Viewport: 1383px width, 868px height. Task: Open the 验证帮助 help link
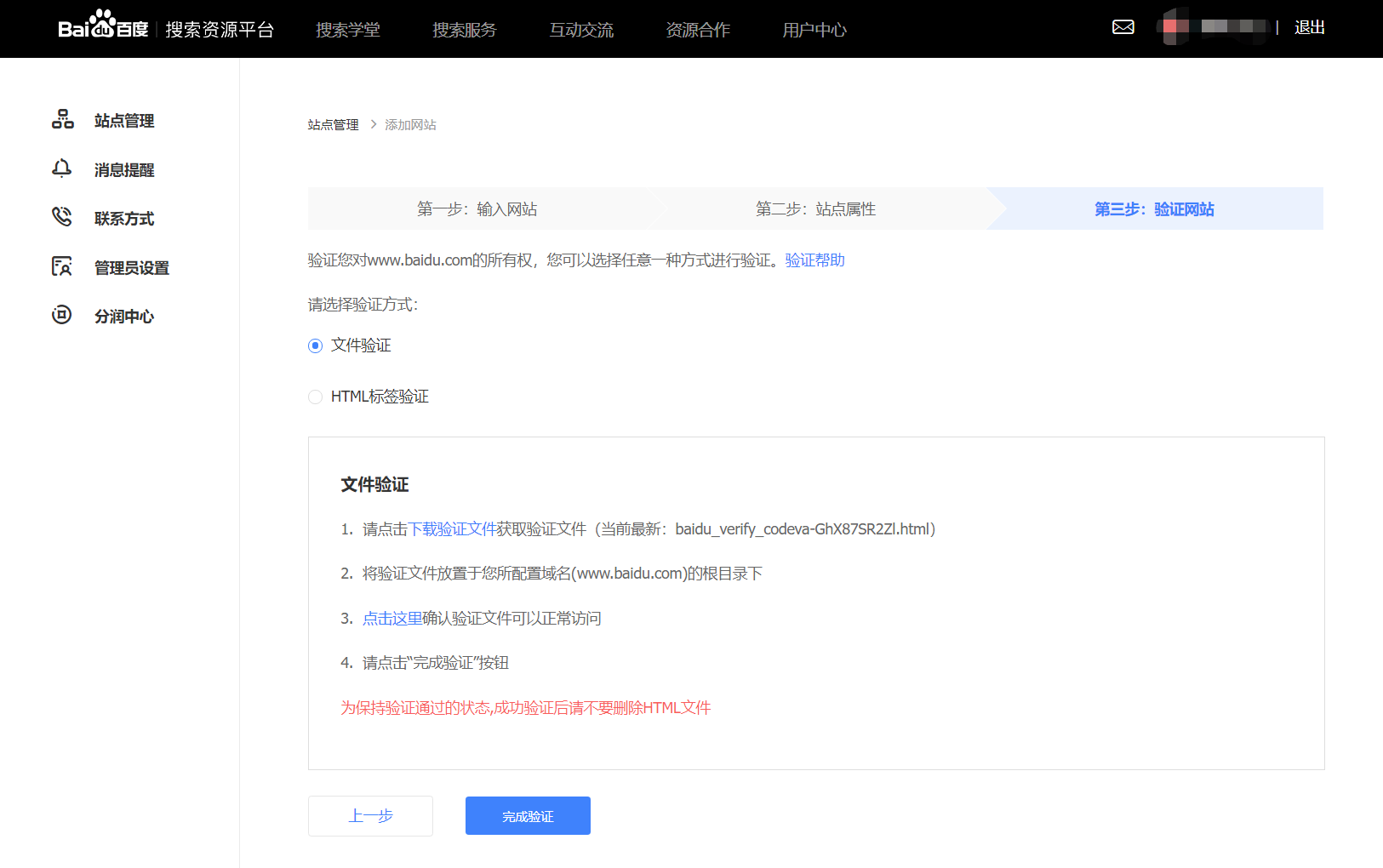814,260
